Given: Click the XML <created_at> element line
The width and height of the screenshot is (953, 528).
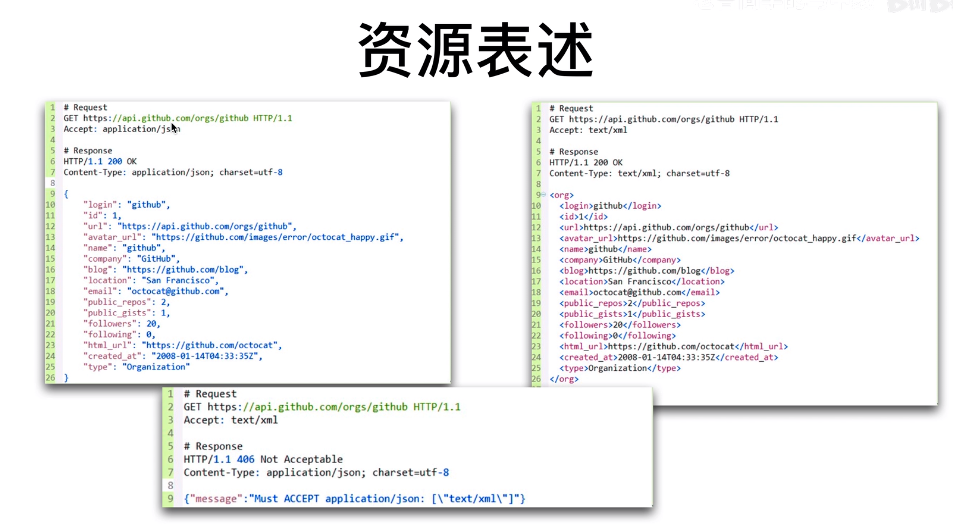Looking at the screenshot, I should click(x=669, y=357).
